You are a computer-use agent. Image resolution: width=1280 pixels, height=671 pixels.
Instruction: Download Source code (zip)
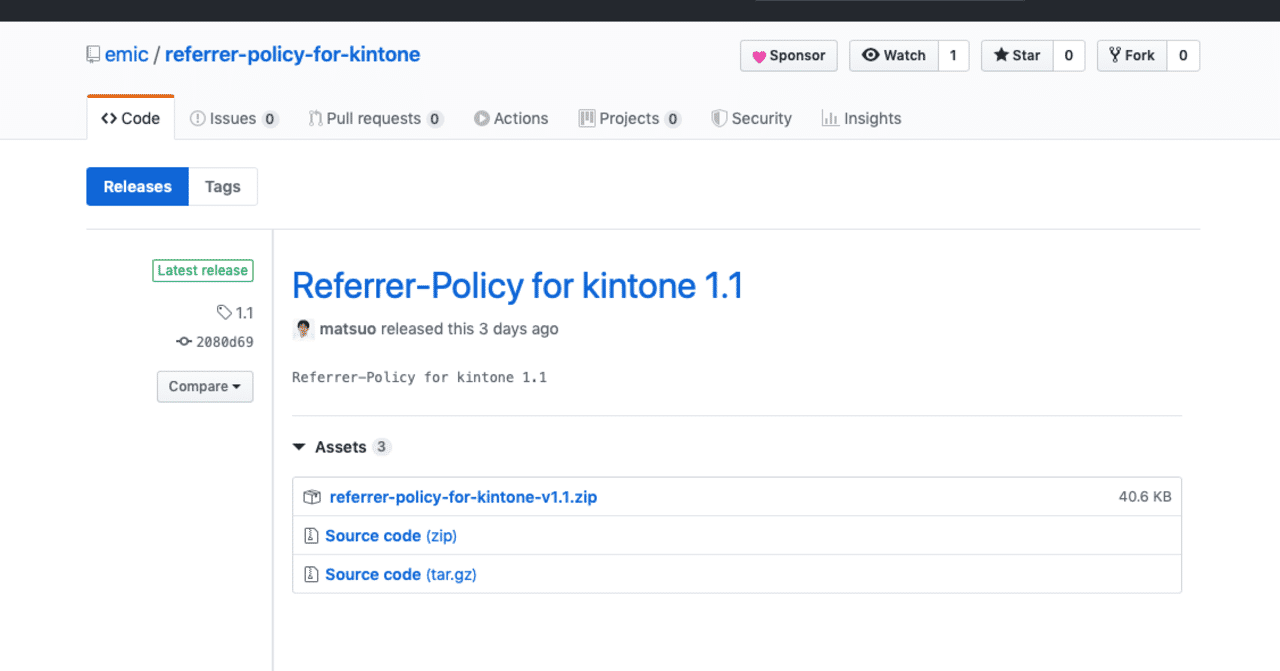coord(391,536)
